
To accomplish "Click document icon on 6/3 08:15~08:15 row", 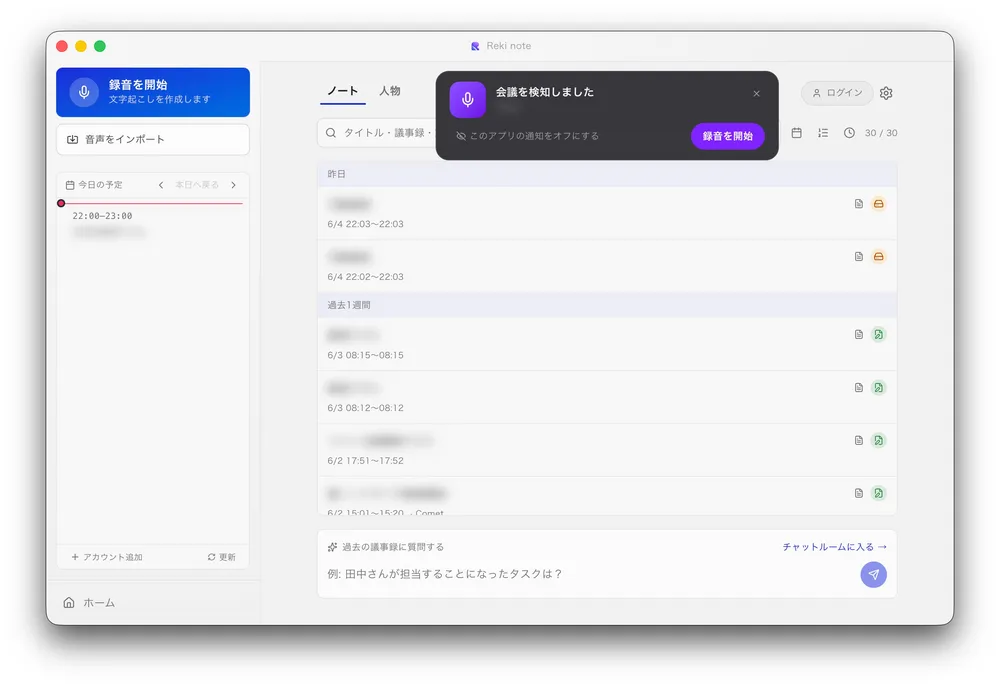I will (x=859, y=335).
